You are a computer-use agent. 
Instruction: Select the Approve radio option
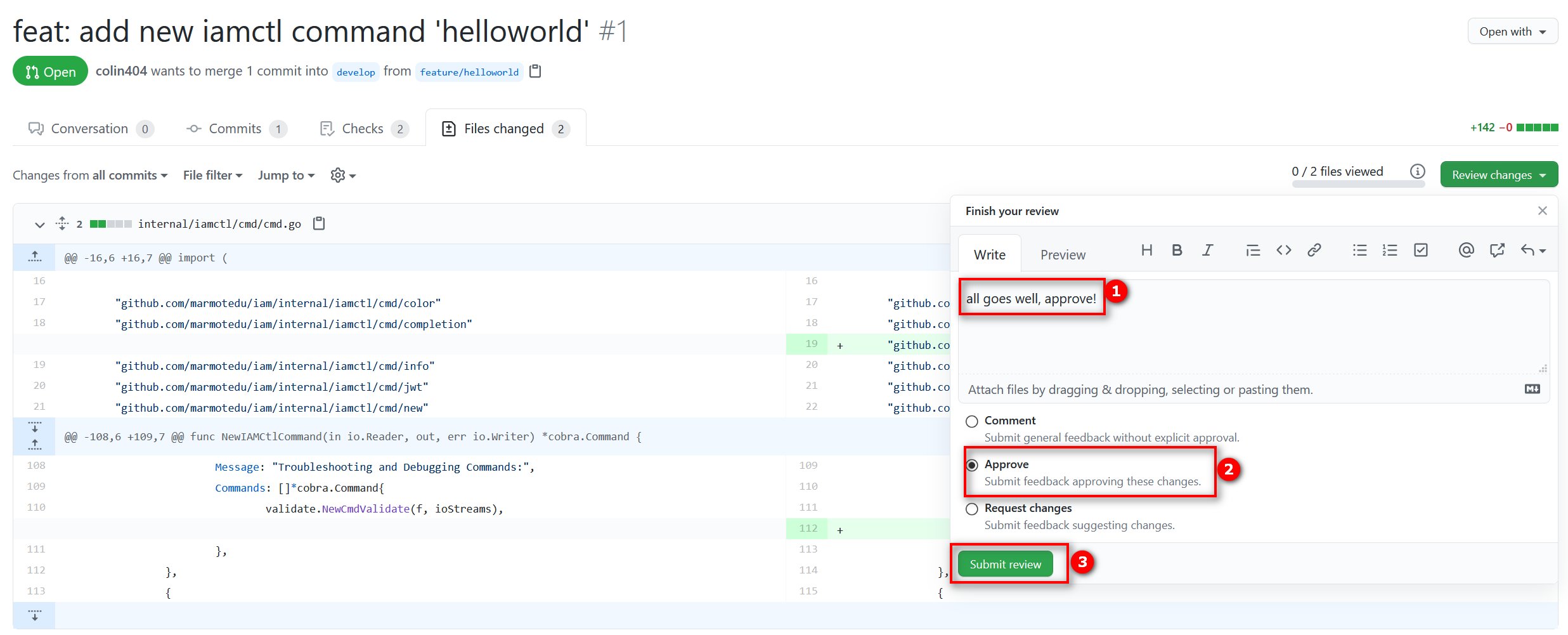(971, 465)
